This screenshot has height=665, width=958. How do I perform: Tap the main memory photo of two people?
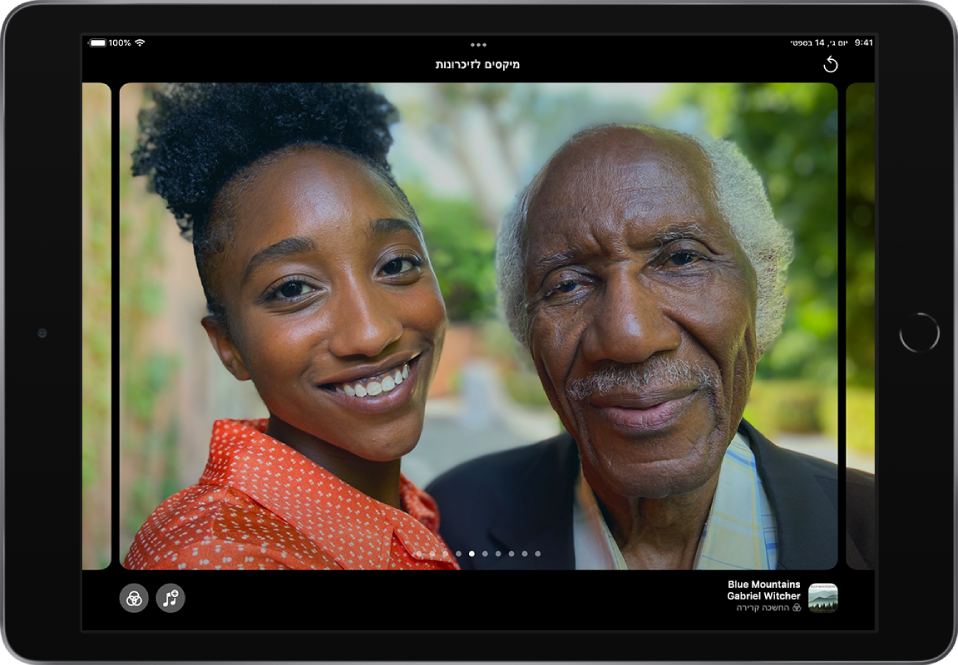click(x=478, y=326)
